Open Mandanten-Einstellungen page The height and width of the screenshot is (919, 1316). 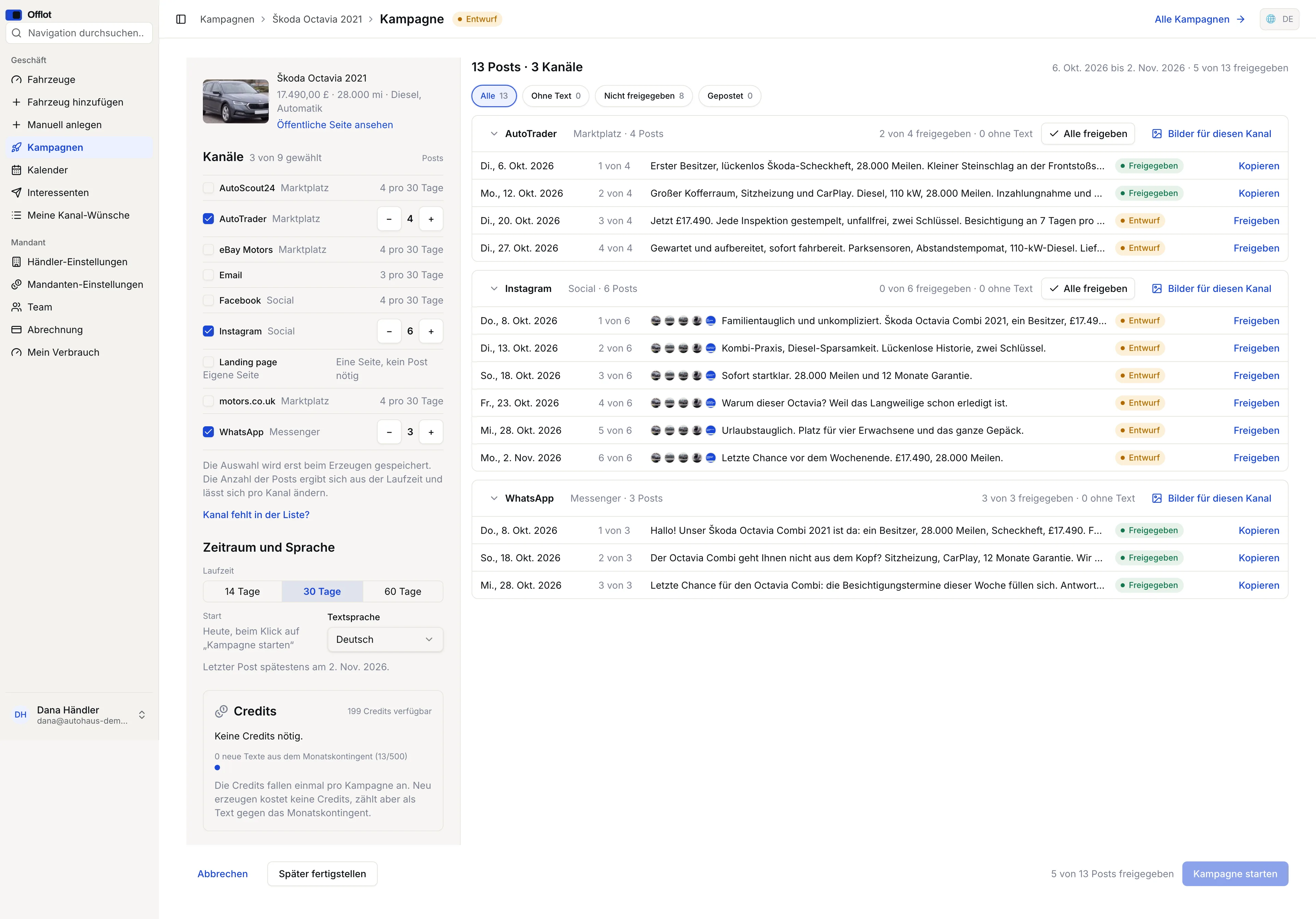(79, 285)
